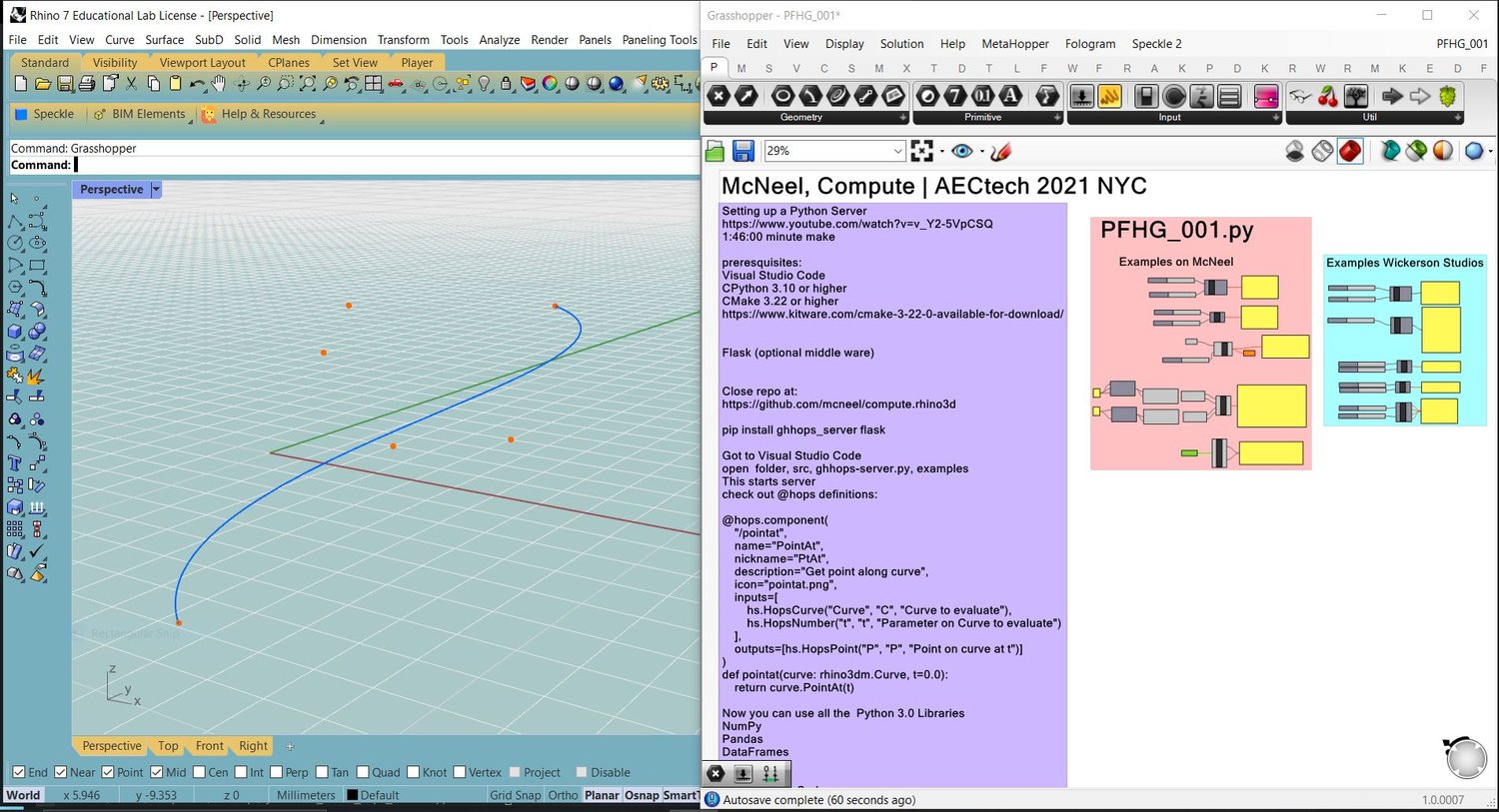Image resolution: width=1499 pixels, height=812 pixels.
Task: Click the Integer '7' primitive component
Action: click(x=955, y=96)
